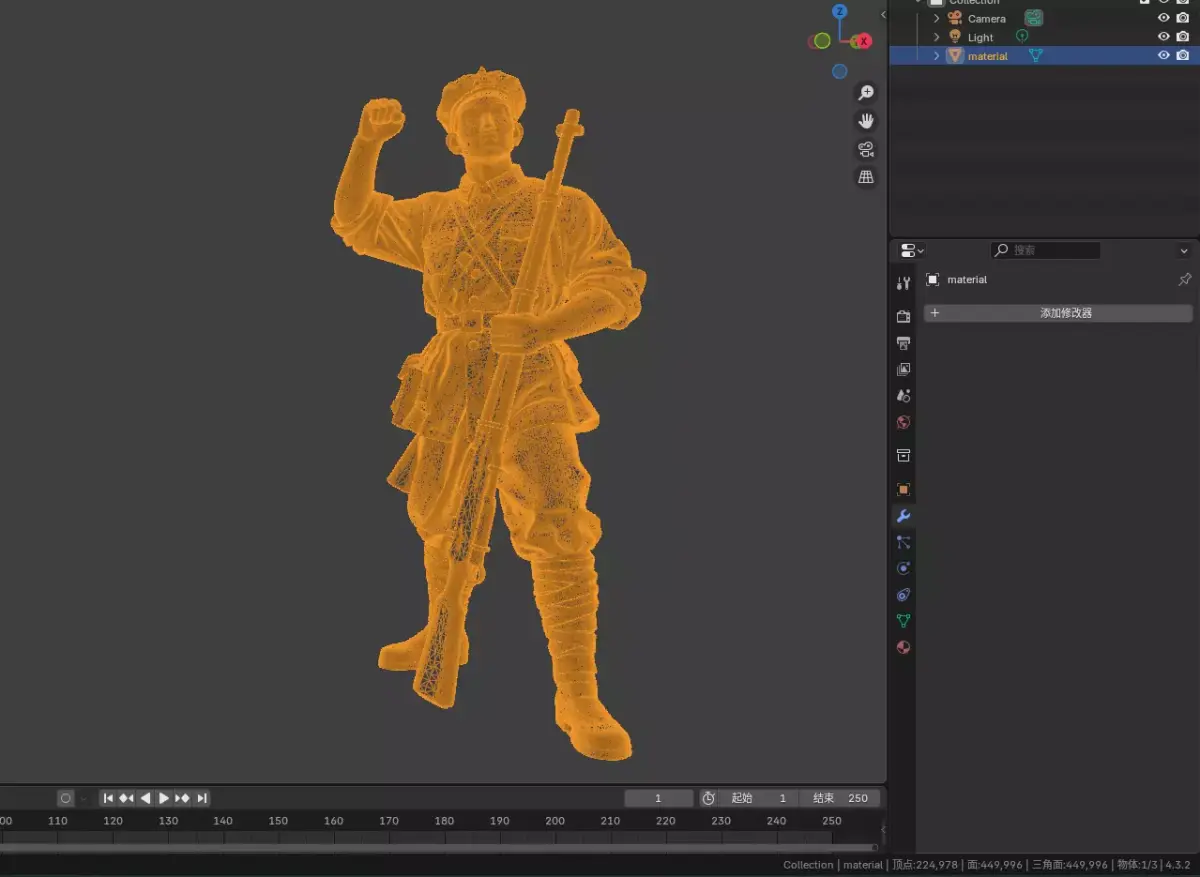
Task: Toggle camera view in the viewport
Action: (866, 149)
